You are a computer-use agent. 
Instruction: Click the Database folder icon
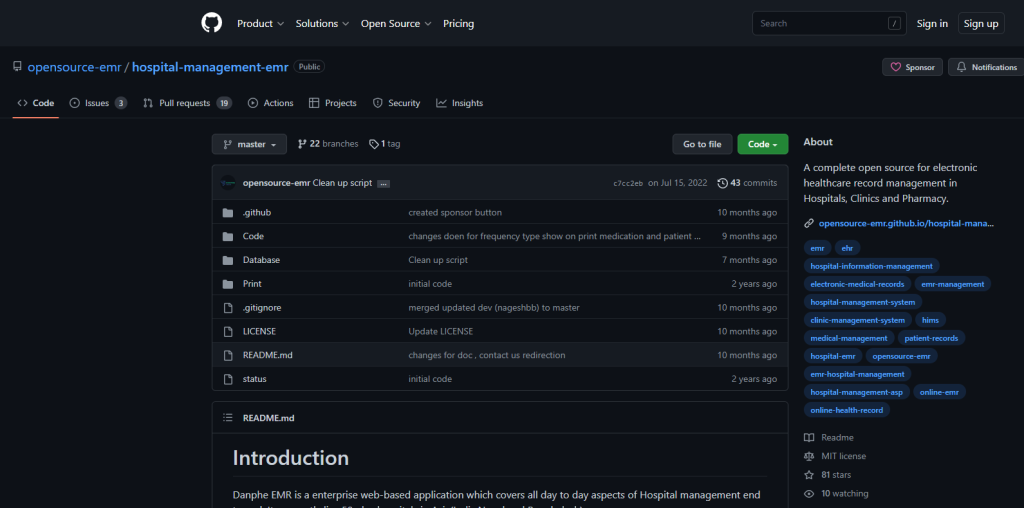[228, 260]
